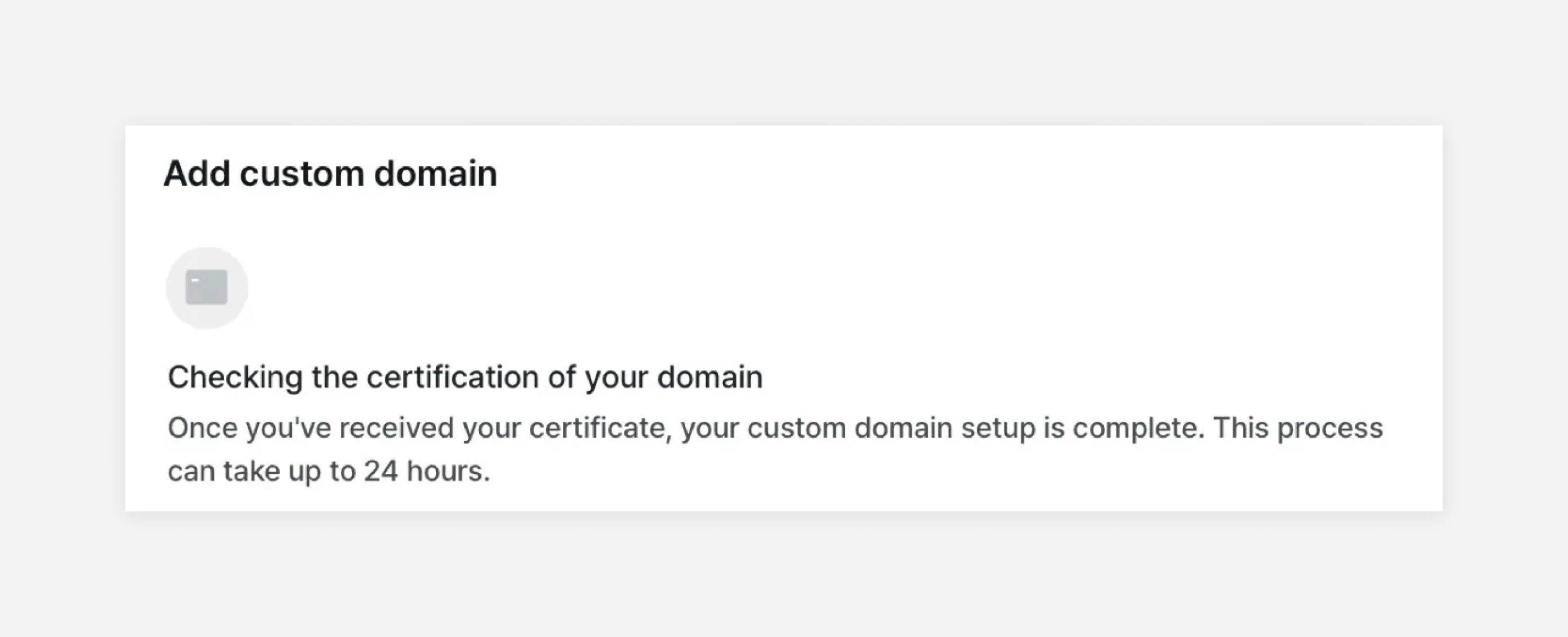Click the "Add custom domain" heading
This screenshot has width=1568, height=637.
pyautogui.click(x=330, y=174)
